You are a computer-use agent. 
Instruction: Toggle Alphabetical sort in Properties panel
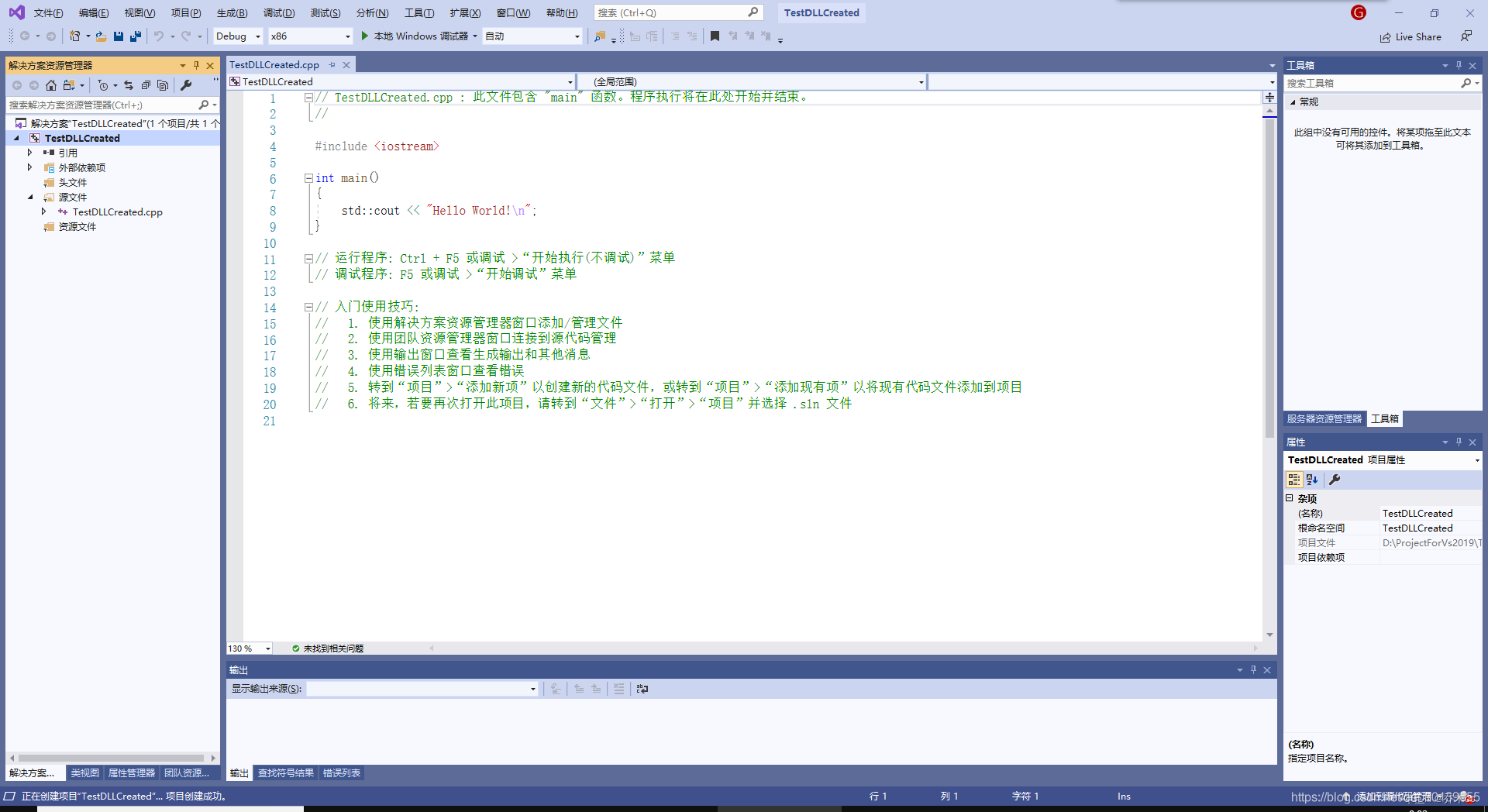point(1312,480)
